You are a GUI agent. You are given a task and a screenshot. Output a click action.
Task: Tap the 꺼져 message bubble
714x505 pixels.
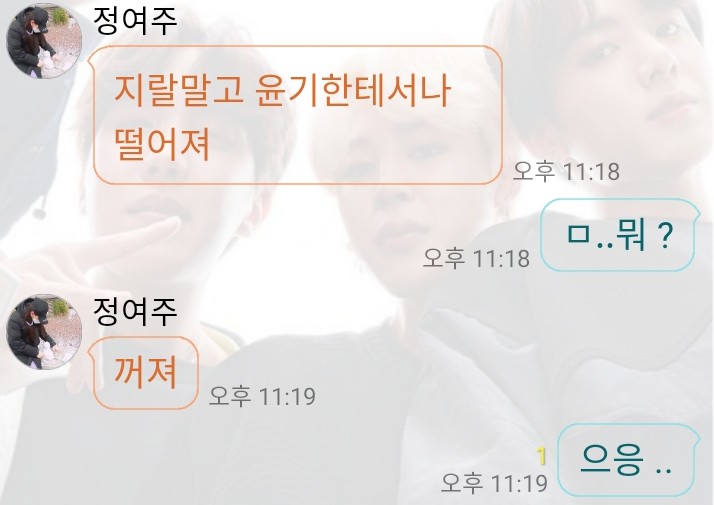[143, 373]
